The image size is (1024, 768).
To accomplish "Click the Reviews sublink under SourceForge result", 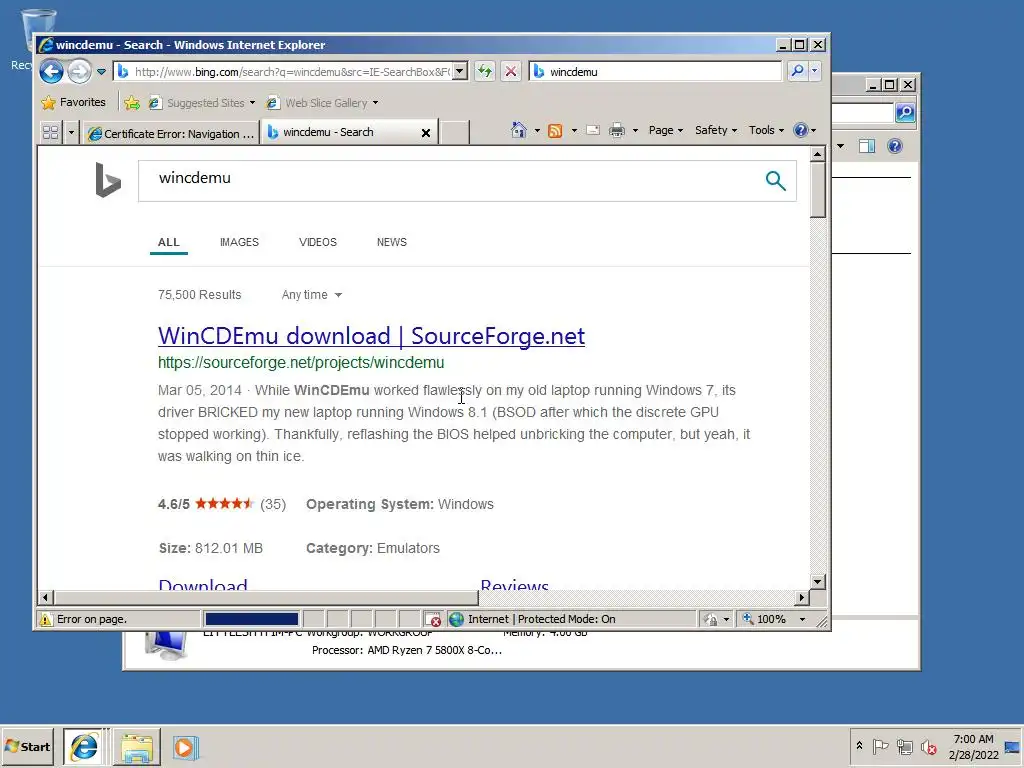I will 515,584.
